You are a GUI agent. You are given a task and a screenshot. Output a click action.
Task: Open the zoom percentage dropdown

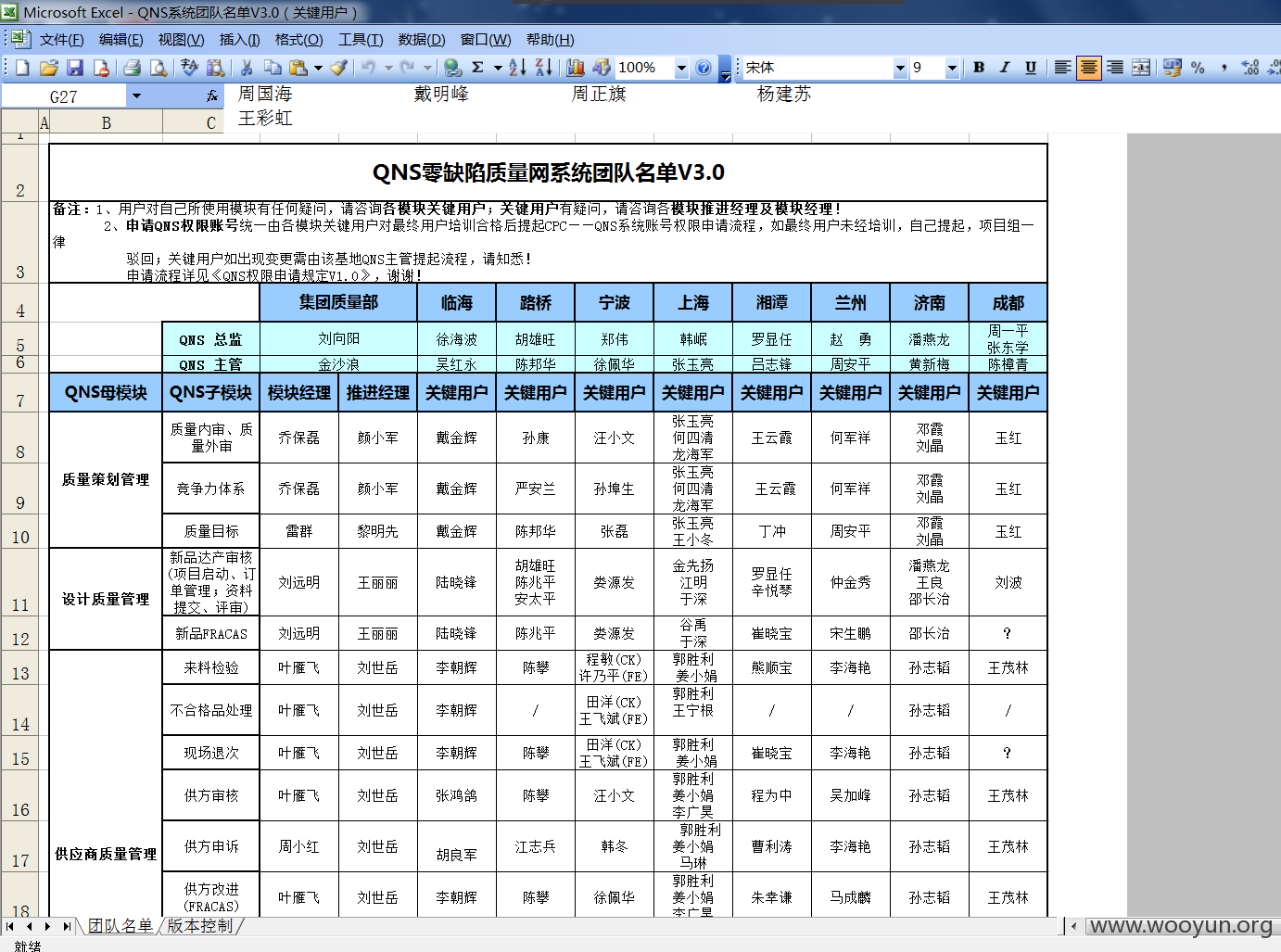click(x=681, y=68)
